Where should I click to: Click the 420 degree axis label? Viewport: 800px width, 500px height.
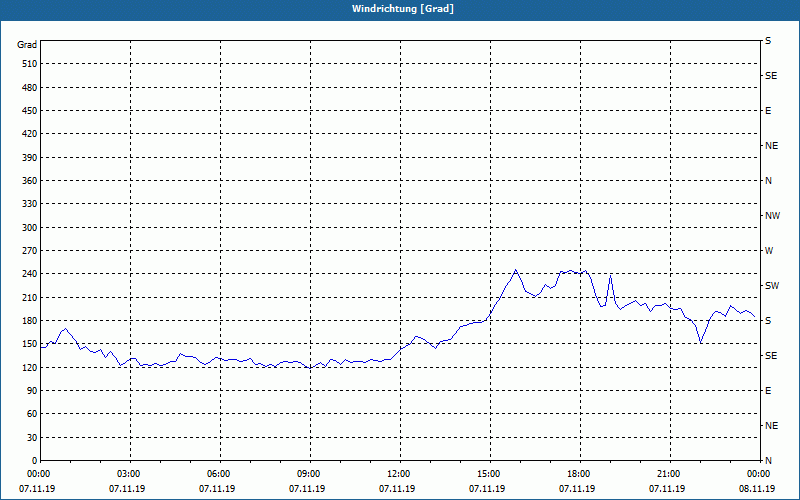pyautogui.click(x=30, y=134)
